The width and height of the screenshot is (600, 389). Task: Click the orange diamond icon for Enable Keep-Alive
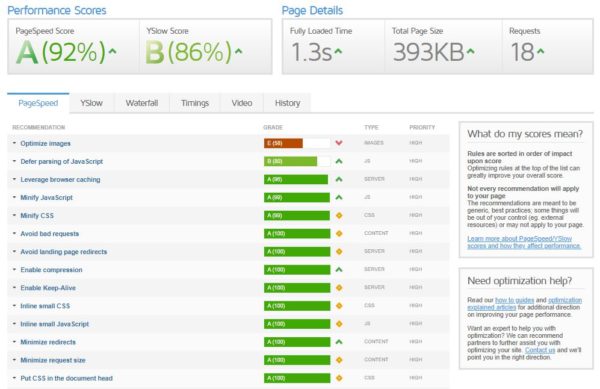tap(339, 288)
